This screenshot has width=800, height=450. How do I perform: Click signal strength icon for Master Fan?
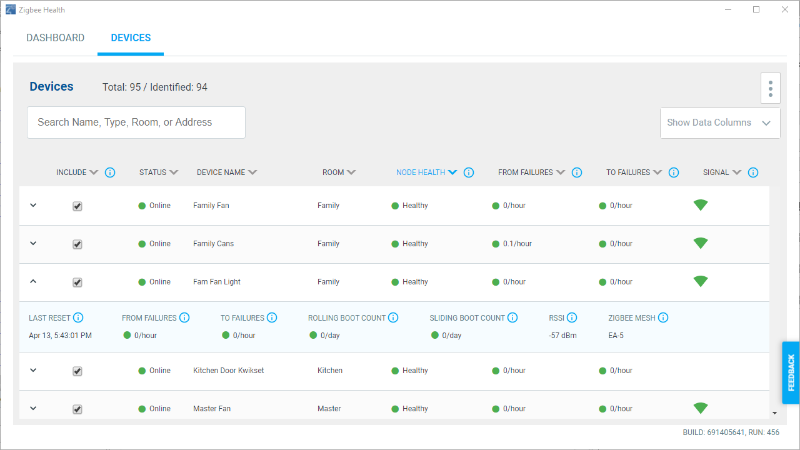tap(701, 408)
